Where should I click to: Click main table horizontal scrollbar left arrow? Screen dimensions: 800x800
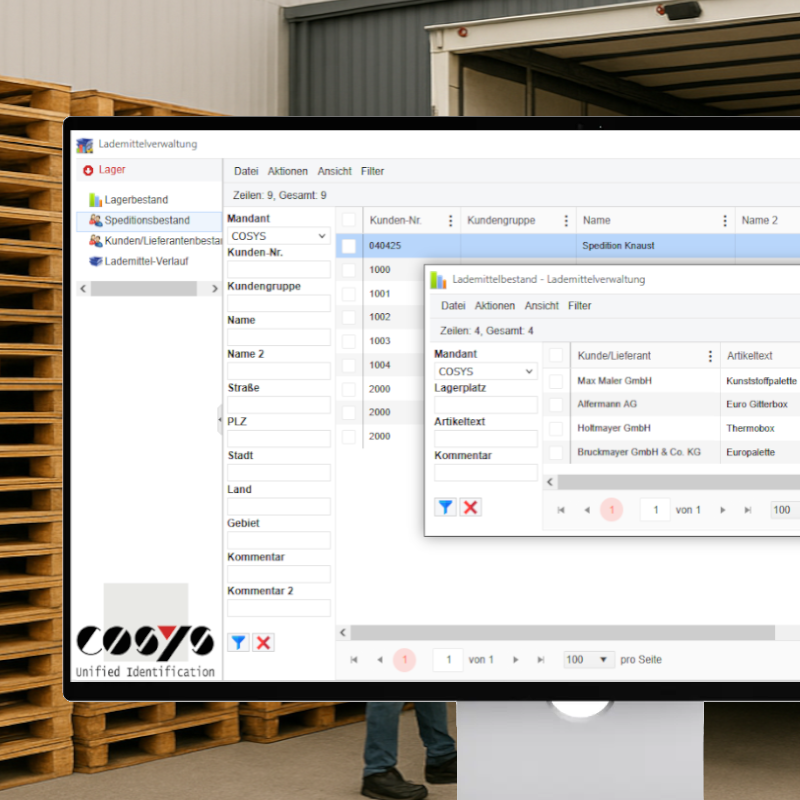[x=343, y=633]
